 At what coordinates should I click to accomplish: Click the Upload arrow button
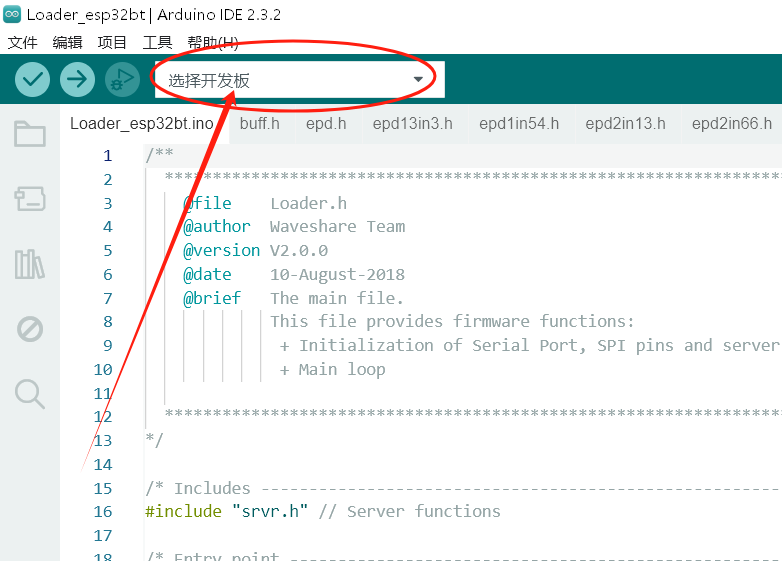click(77, 79)
